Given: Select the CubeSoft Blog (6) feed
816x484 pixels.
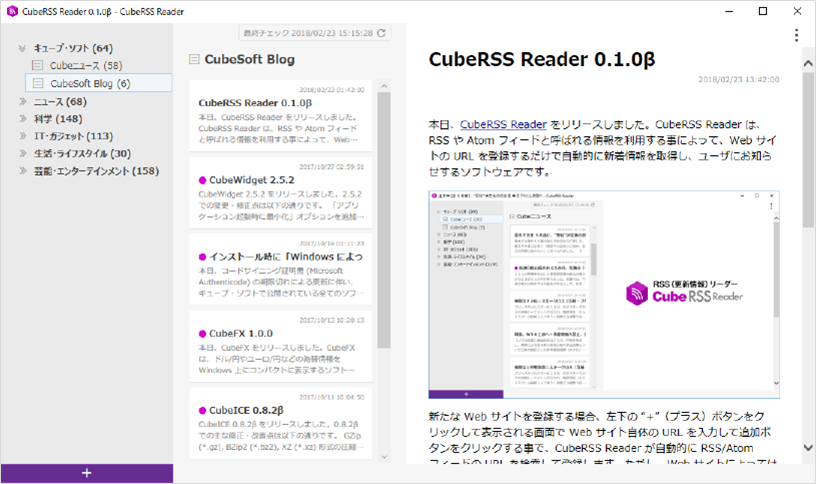Looking at the screenshot, I should click(99, 83).
